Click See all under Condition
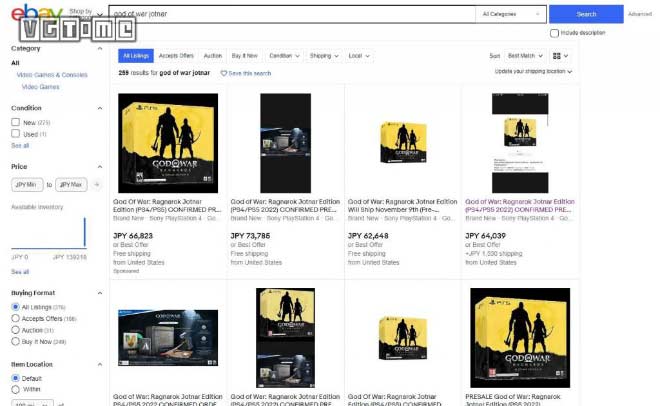Viewport: 660px width, 406px height. [x=20, y=146]
